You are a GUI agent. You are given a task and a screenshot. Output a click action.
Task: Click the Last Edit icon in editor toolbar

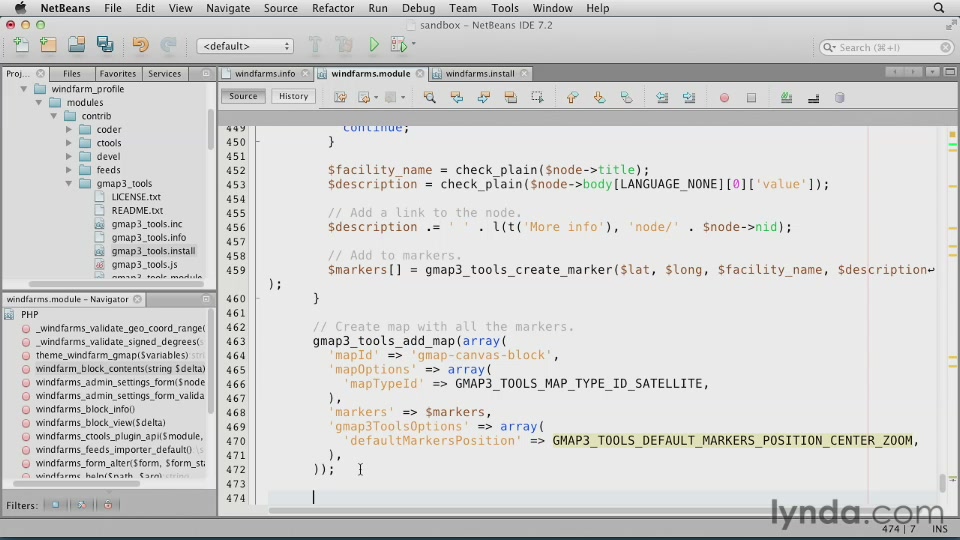click(x=340, y=97)
